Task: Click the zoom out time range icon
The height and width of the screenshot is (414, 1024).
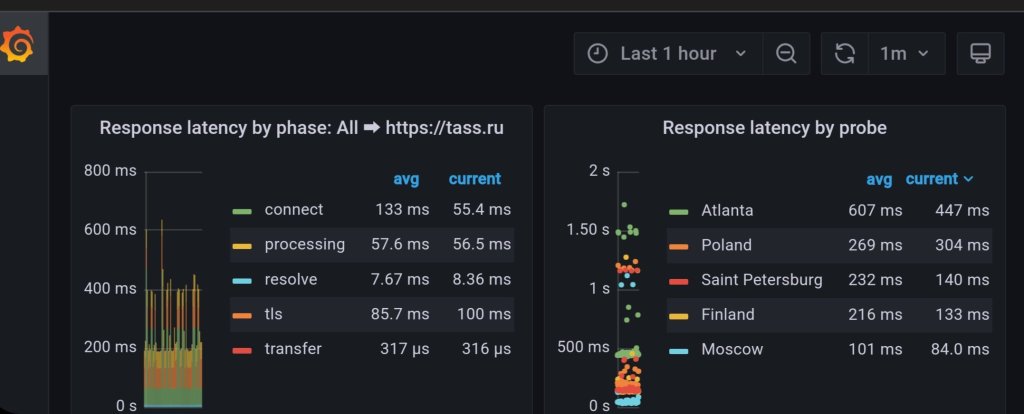Action: [786, 54]
